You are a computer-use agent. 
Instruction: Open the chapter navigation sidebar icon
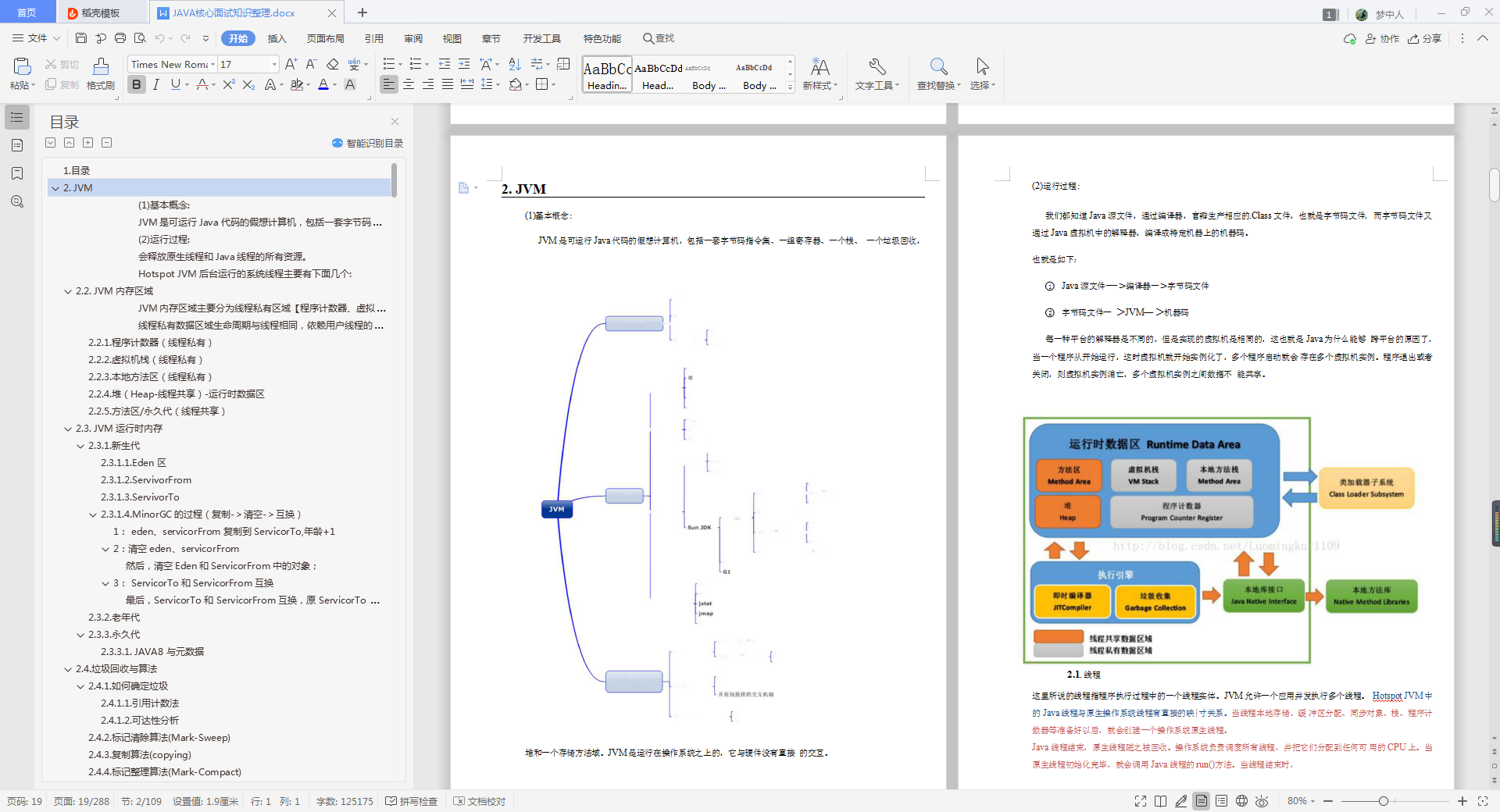(x=17, y=145)
